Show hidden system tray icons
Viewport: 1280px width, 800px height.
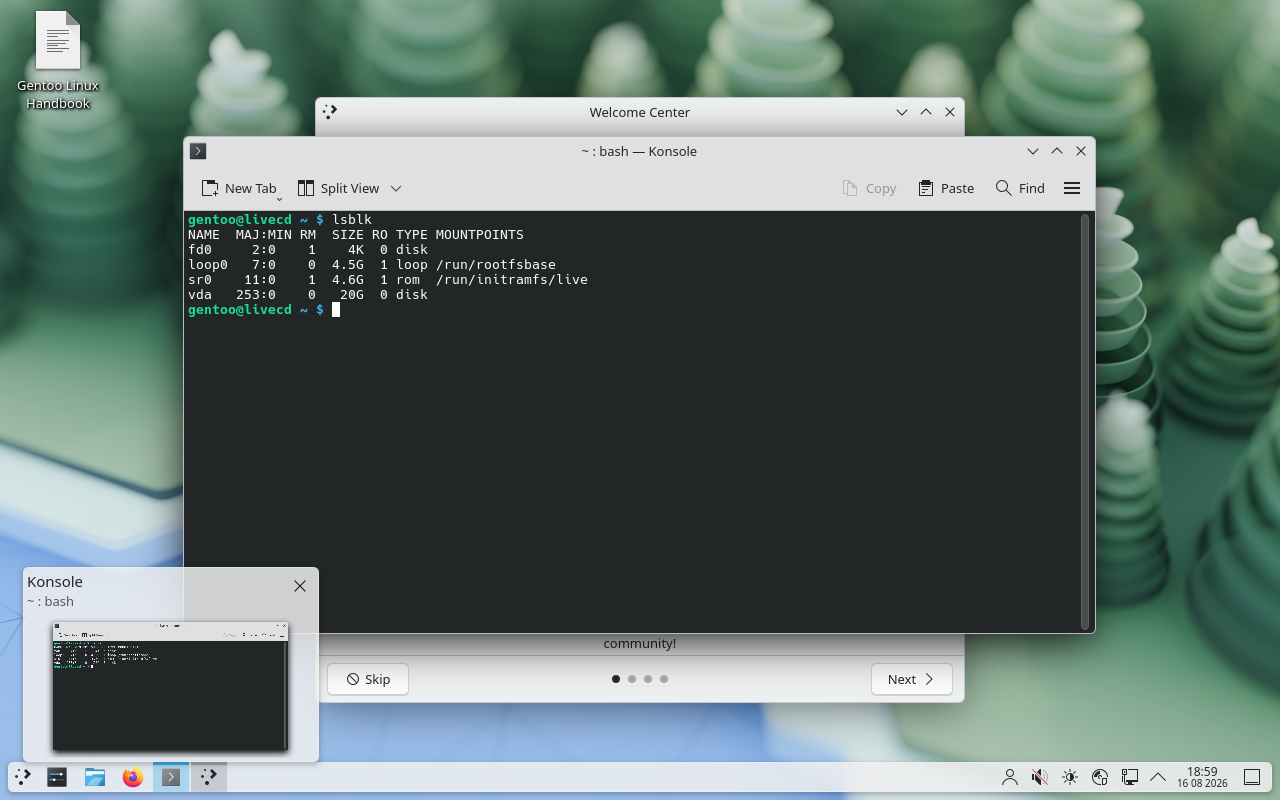(x=1159, y=777)
